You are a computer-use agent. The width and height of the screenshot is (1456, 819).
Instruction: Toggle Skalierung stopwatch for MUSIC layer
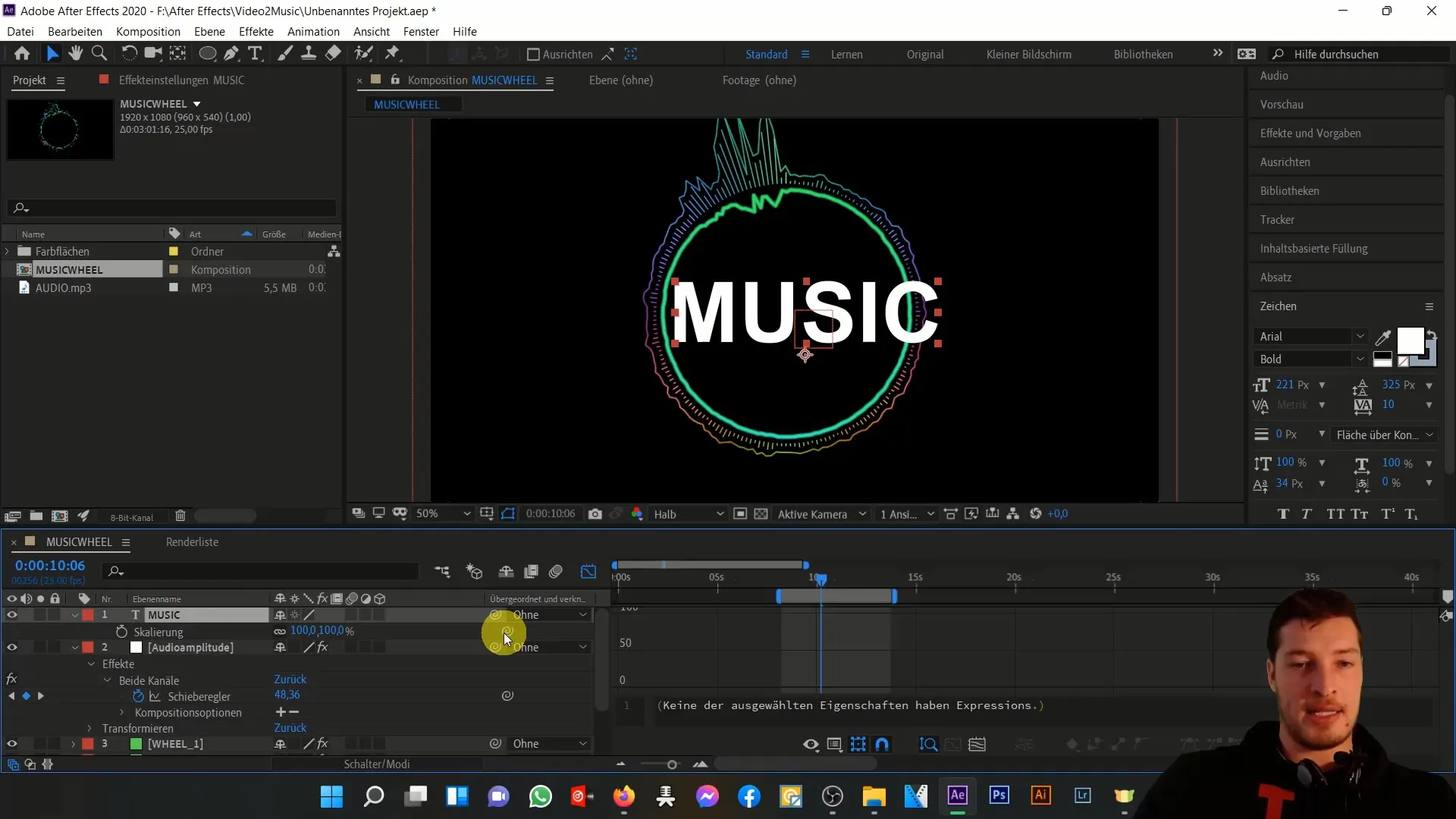coord(121,632)
